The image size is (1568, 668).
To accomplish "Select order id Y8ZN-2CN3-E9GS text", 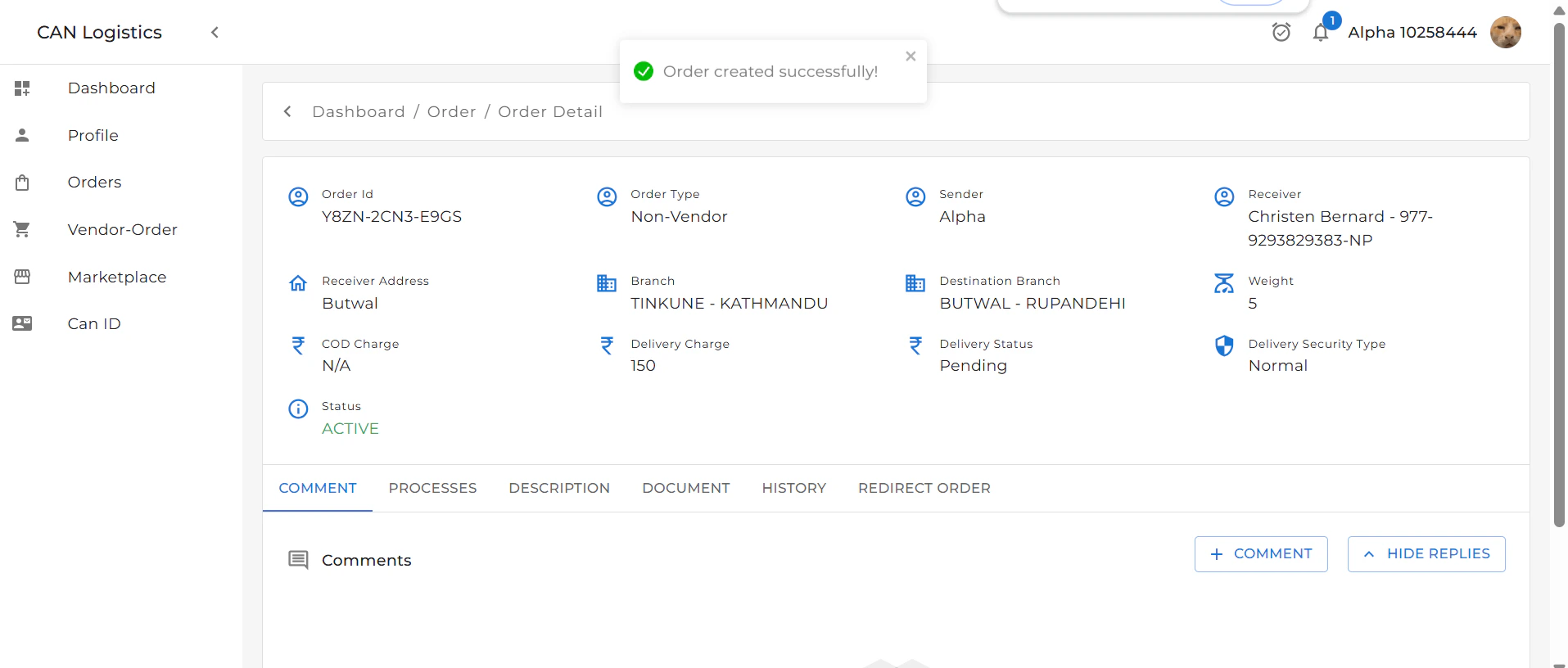I will pos(391,217).
